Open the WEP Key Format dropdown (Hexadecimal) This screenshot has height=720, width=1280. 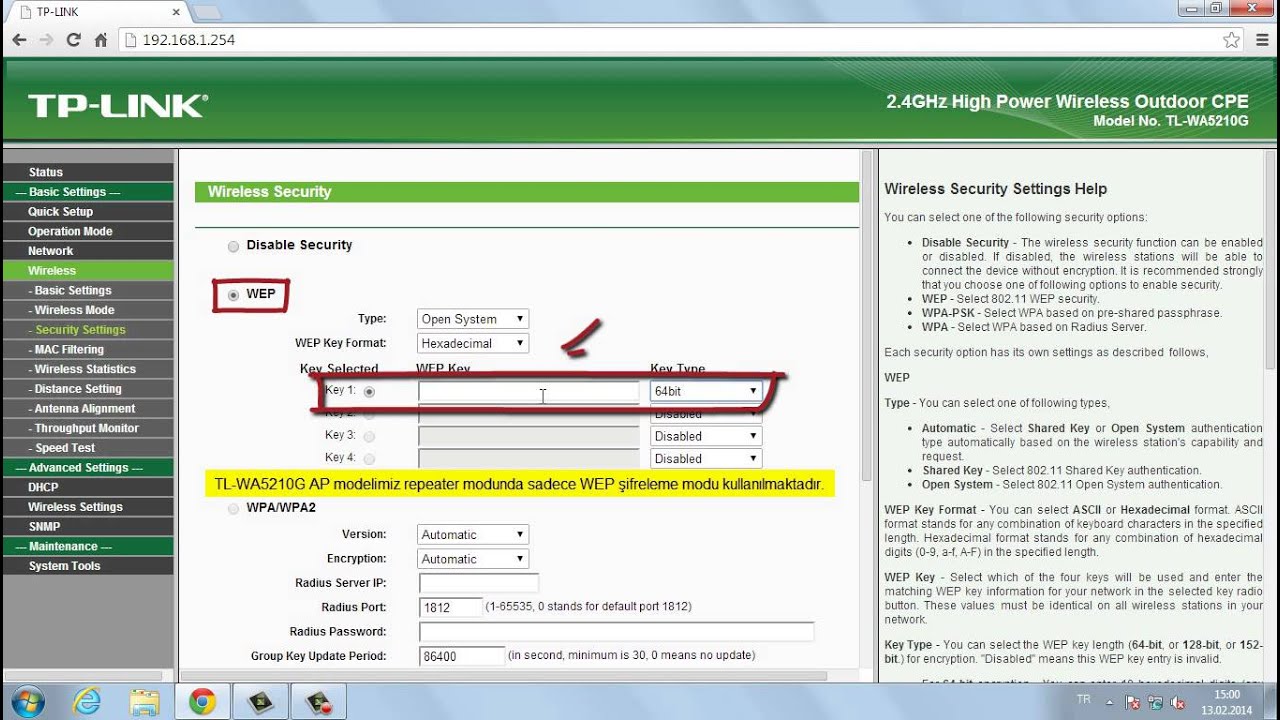(x=473, y=343)
